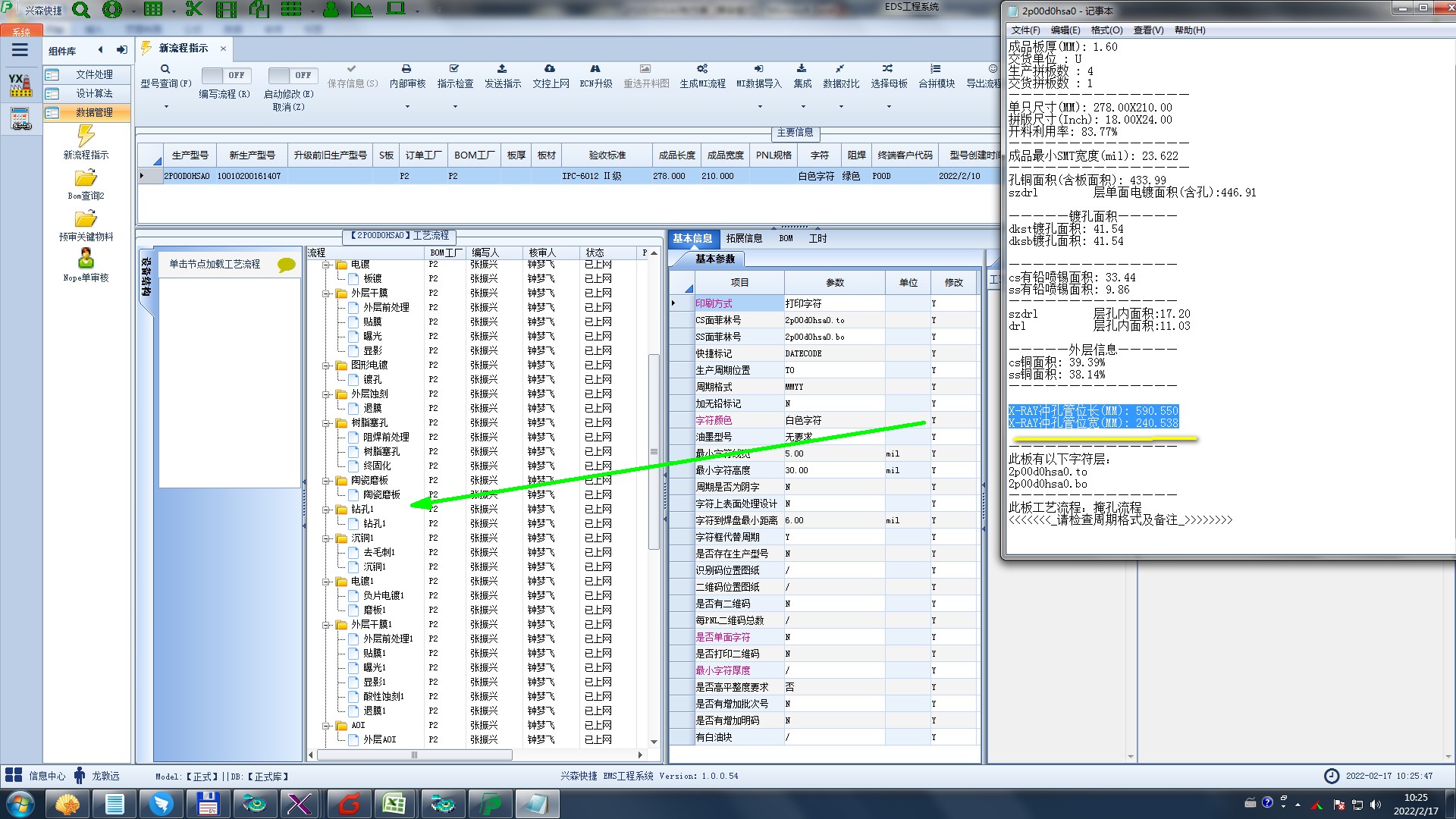Screen dimensions: 1456x819
Task: Open 文件(F) menu in Notepad
Action: coord(1025,30)
